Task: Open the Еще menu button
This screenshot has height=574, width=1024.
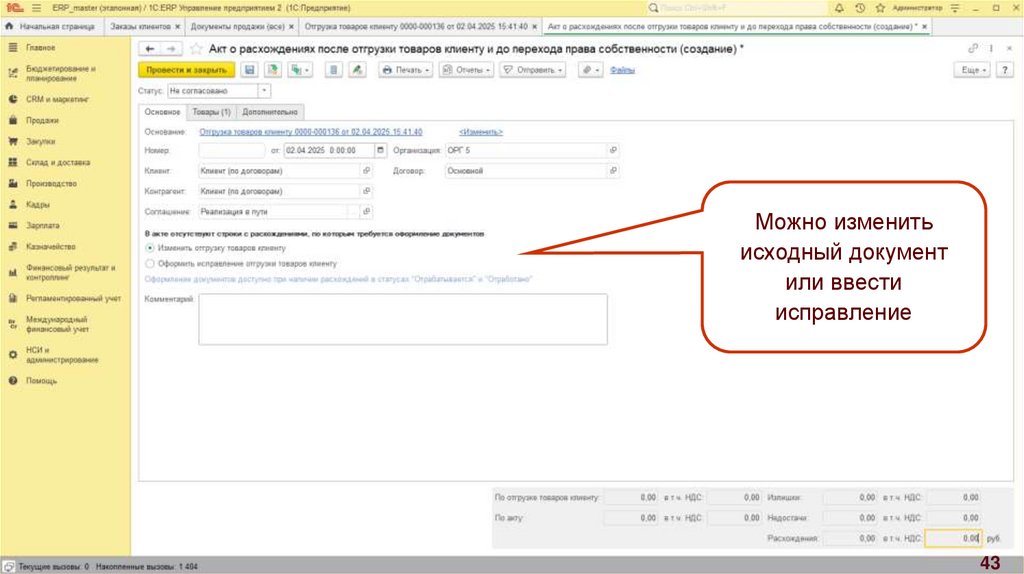Action: click(x=973, y=70)
